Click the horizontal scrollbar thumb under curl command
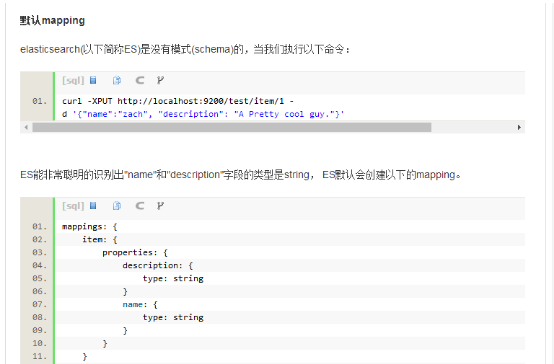Screen dimensions: 554x364 tap(232, 127)
